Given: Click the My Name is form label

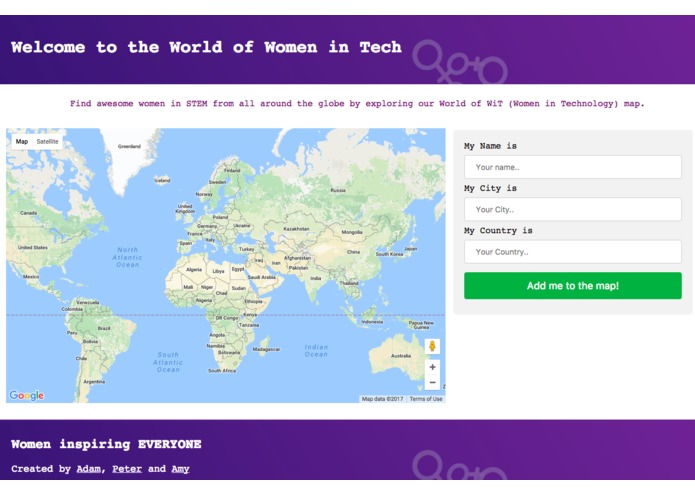Looking at the screenshot, I should [490, 146].
